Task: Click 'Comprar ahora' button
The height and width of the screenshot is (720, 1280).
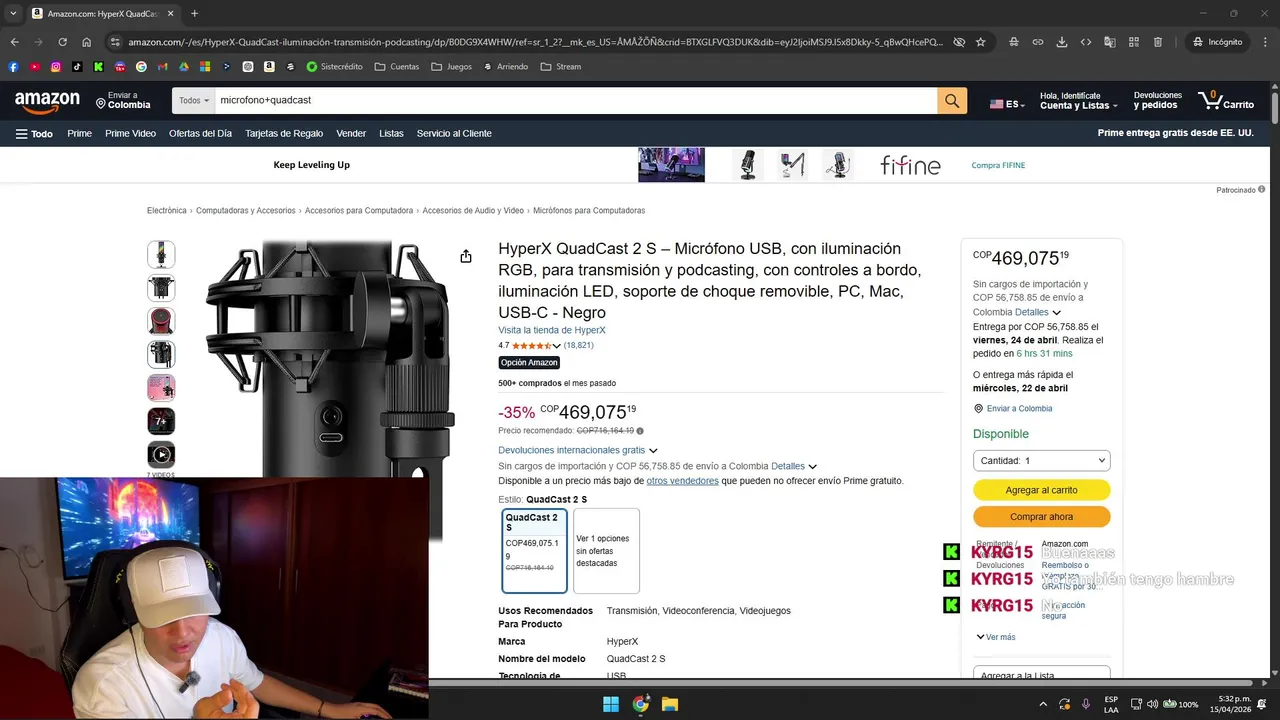Action: pyautogui.click(x=1041, y=517)
